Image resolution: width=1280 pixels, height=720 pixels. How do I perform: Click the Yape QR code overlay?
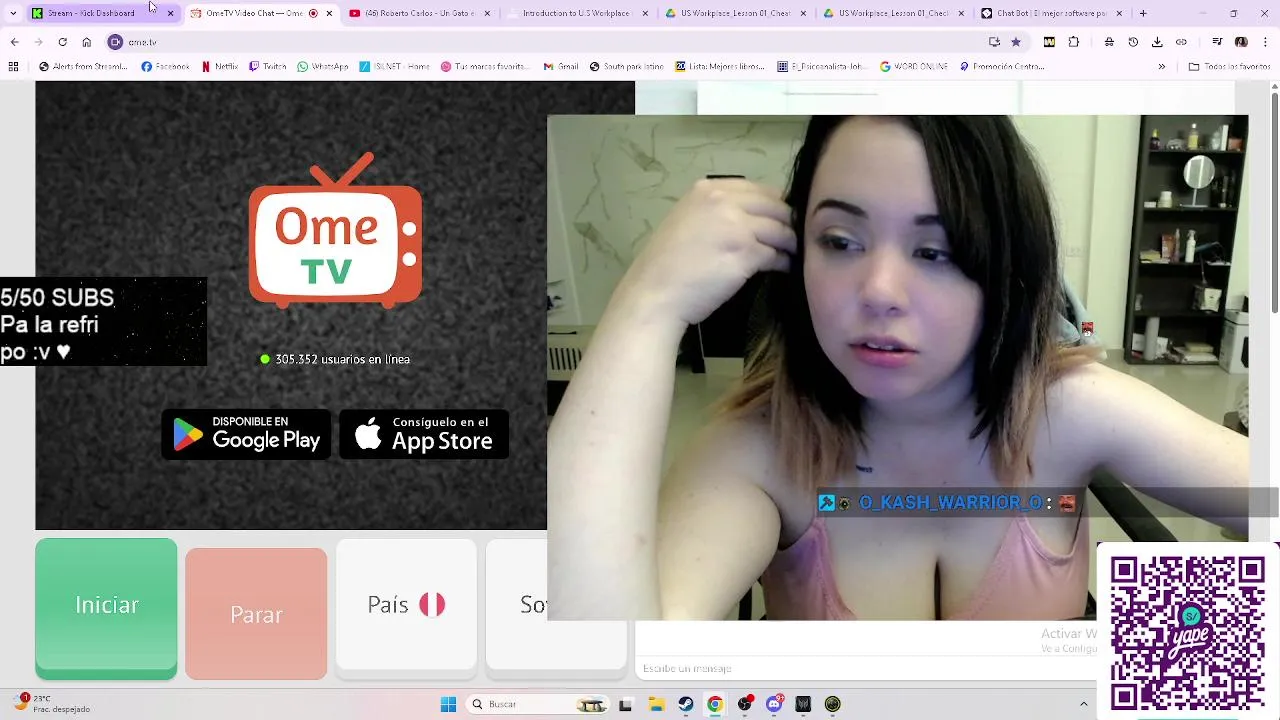point(1187,633)
